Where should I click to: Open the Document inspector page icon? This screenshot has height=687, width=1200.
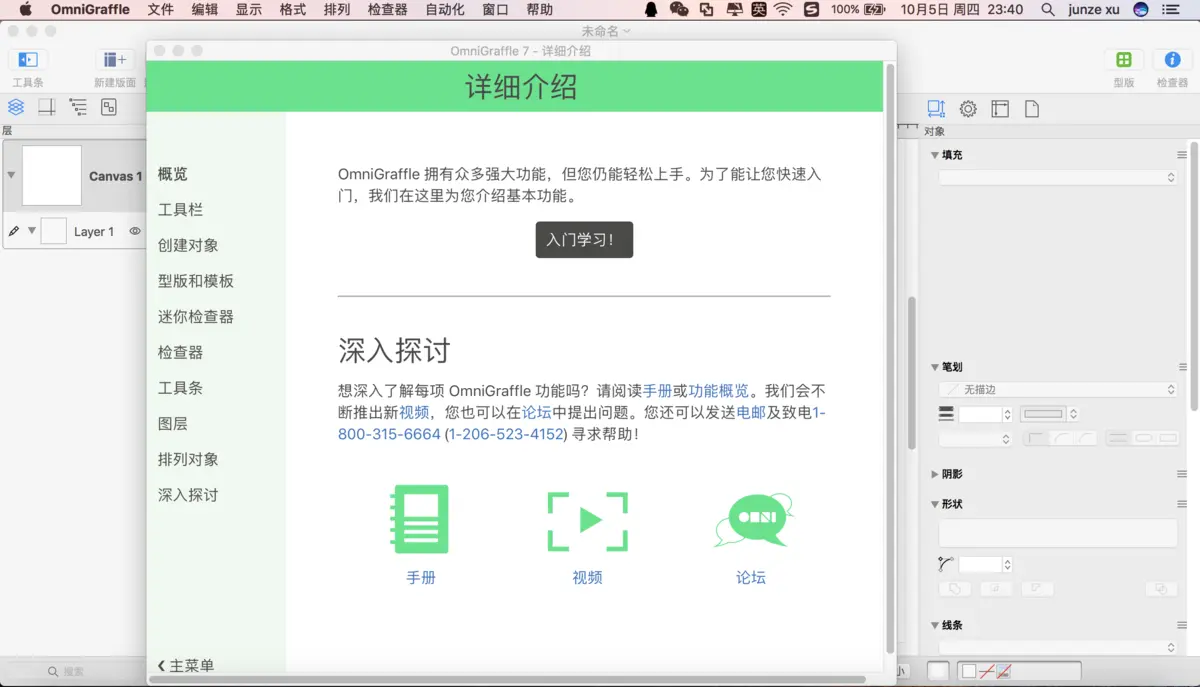click(1032, 109)
